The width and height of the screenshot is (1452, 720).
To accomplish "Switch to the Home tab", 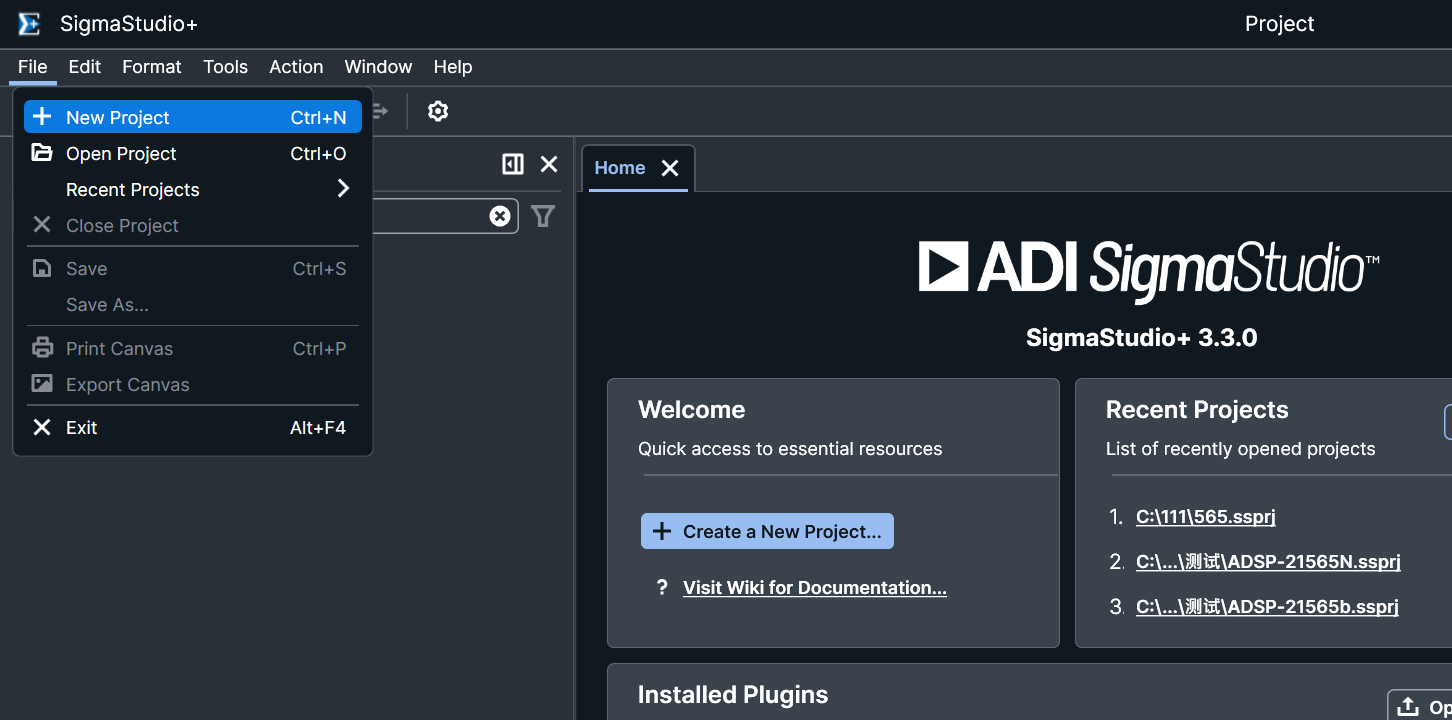I will pos(620,168).
